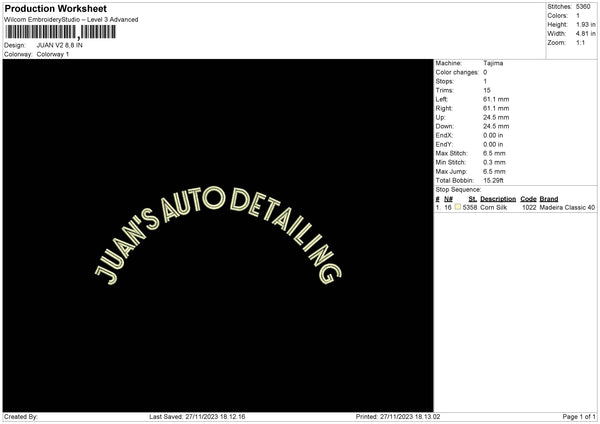Viewport: 600px width, 424px height.
Task: Click the Min Stitch value 0.3 mm
Action: pos(494,162)
